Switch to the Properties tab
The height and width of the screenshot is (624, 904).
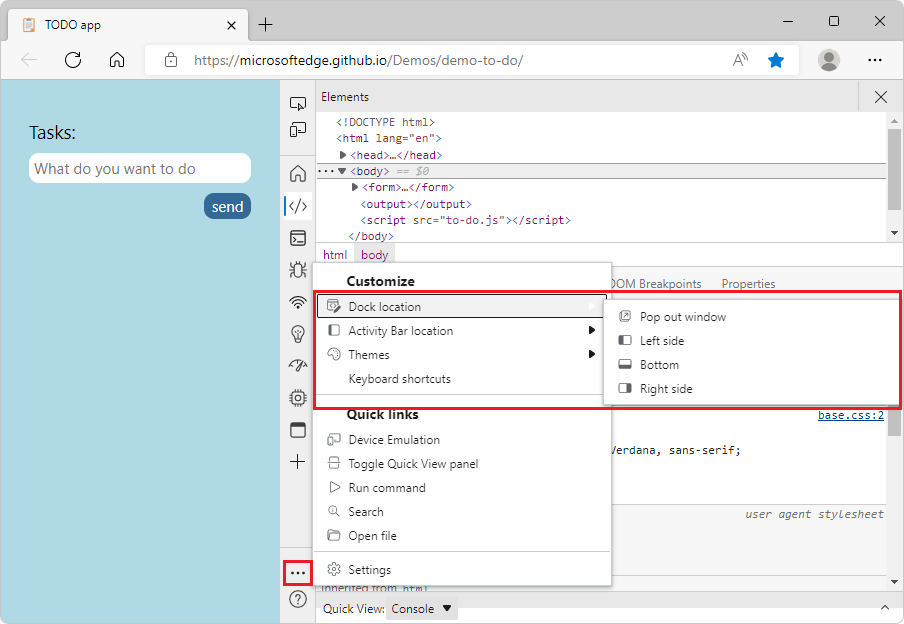748,284
